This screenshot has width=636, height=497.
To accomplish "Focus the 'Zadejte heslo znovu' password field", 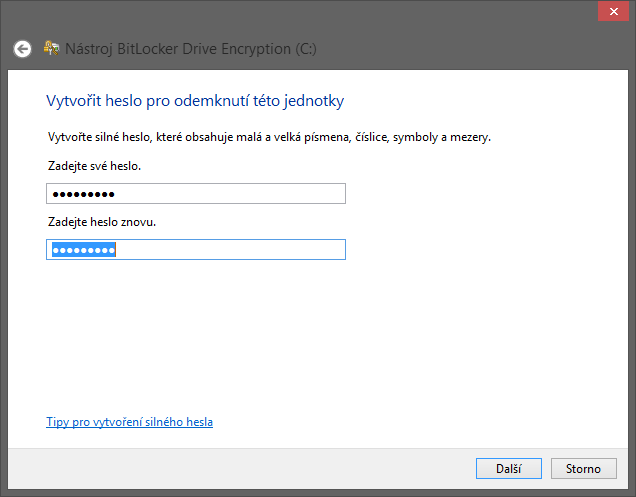I will [x=196, y=250].
